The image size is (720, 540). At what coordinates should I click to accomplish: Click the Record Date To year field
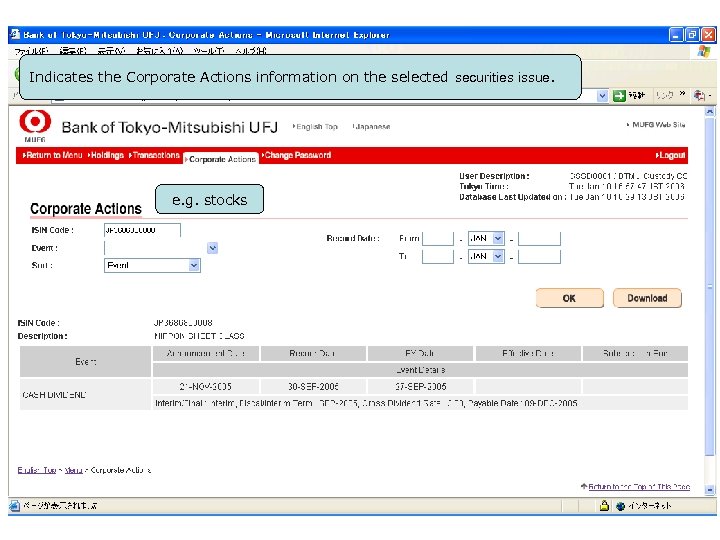click(x=539, y=256)
